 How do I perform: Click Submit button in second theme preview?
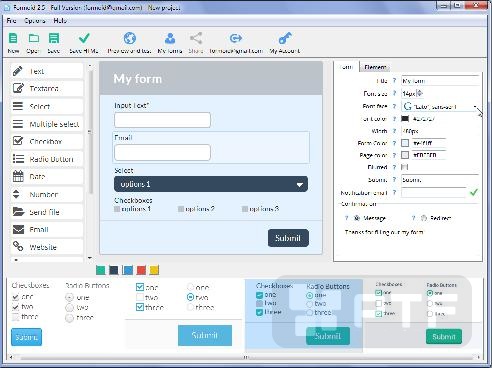point(205,335)
